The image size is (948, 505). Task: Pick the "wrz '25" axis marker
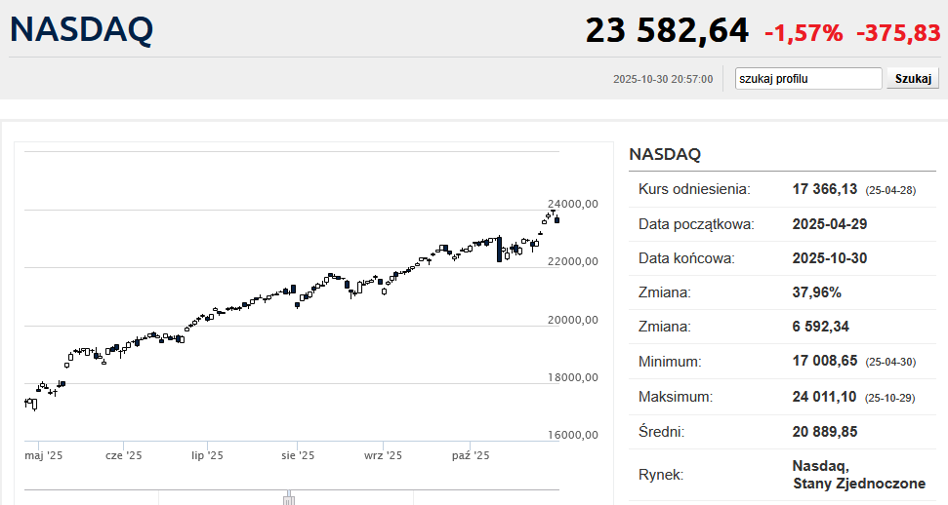[x=383, y=455]
